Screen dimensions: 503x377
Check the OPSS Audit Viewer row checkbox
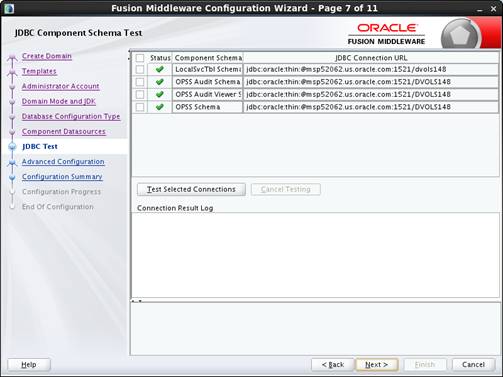tap(140, 94)
